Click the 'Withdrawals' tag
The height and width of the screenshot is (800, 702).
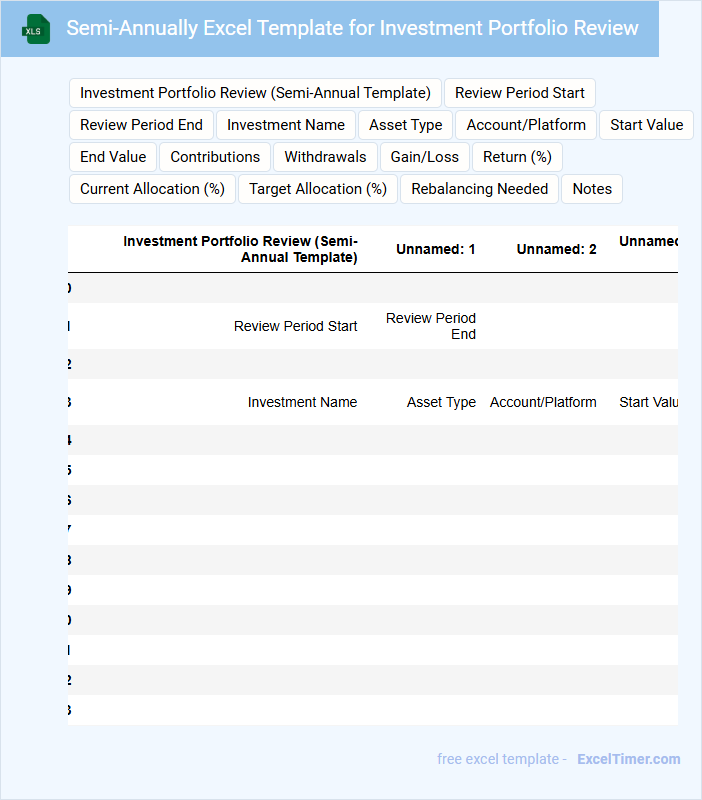pos(325,157)
